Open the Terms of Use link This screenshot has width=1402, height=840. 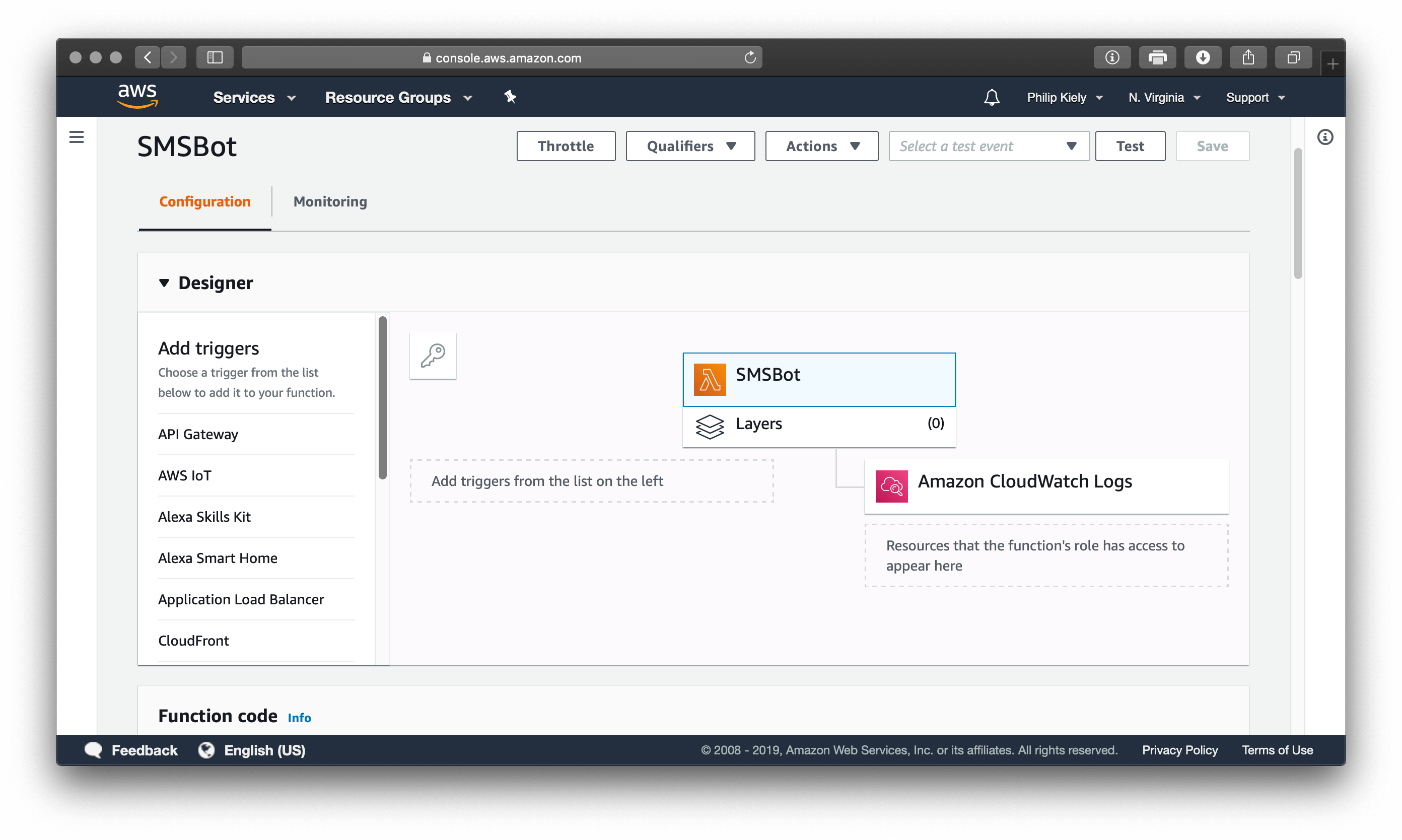(x=1277, y=750)
